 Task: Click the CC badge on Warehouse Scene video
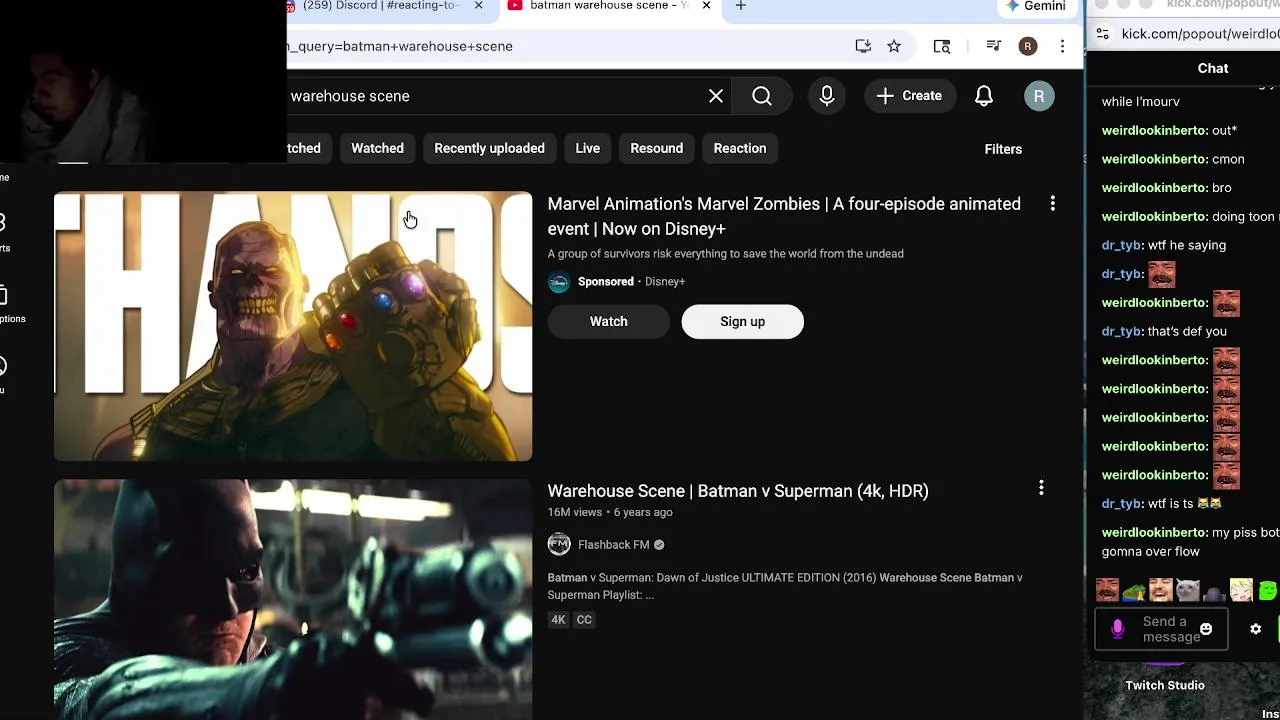584,620
